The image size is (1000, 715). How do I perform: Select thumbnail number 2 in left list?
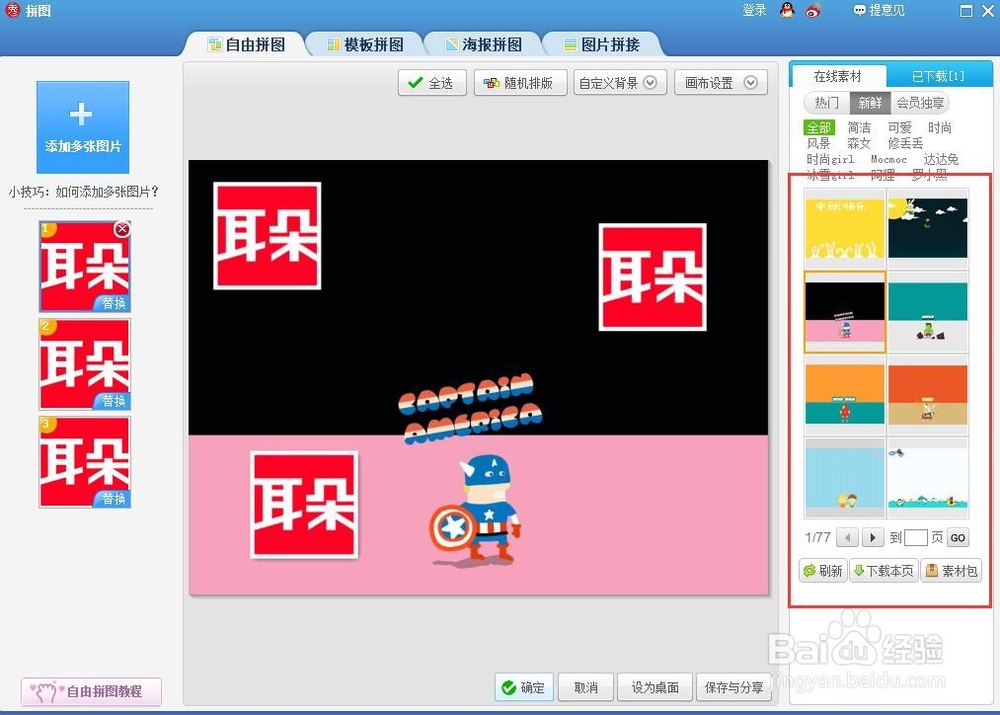pos(85,364)
